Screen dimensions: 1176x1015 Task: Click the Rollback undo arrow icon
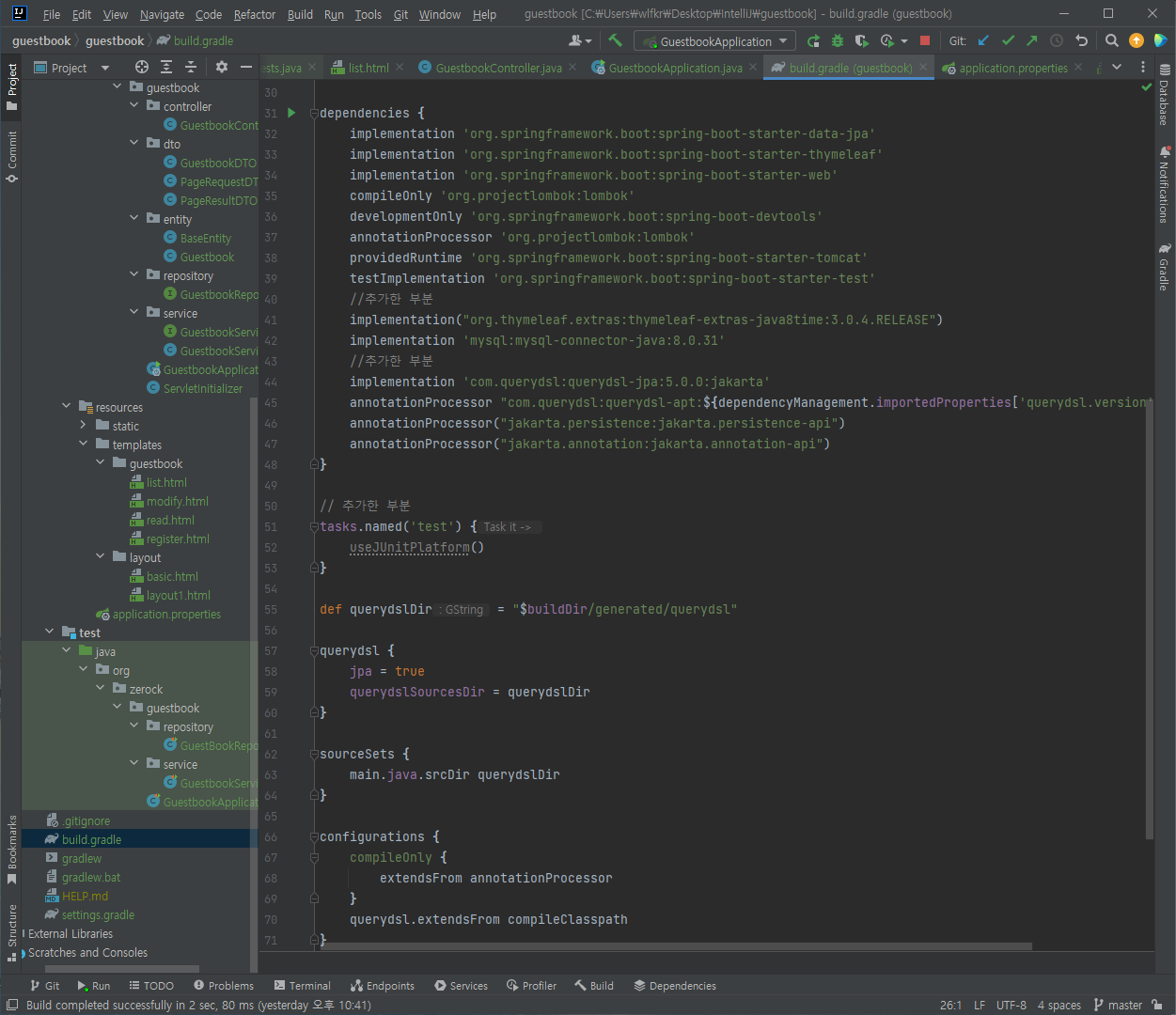pos(1081,40)
